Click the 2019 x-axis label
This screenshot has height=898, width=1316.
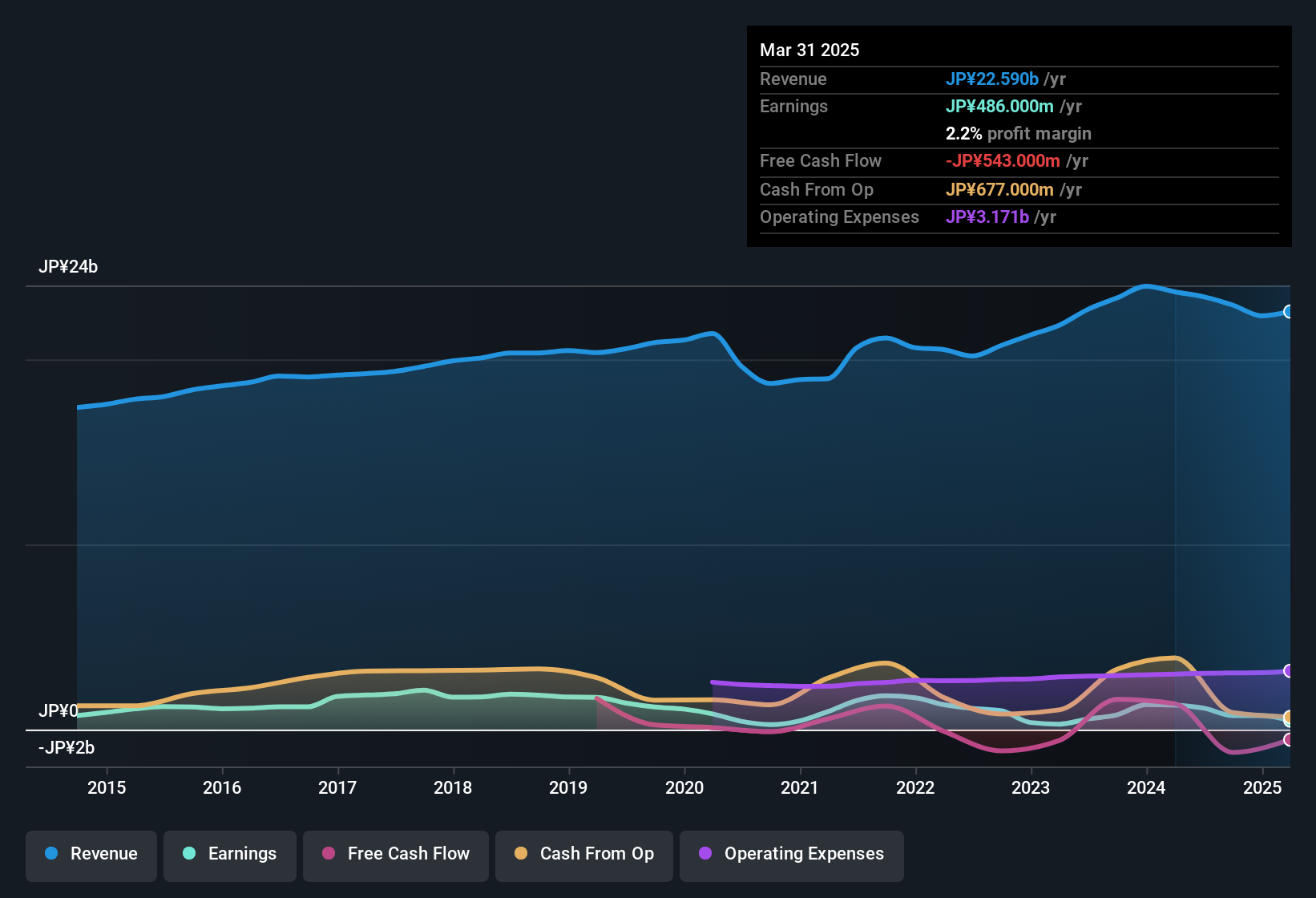(568, 787)
